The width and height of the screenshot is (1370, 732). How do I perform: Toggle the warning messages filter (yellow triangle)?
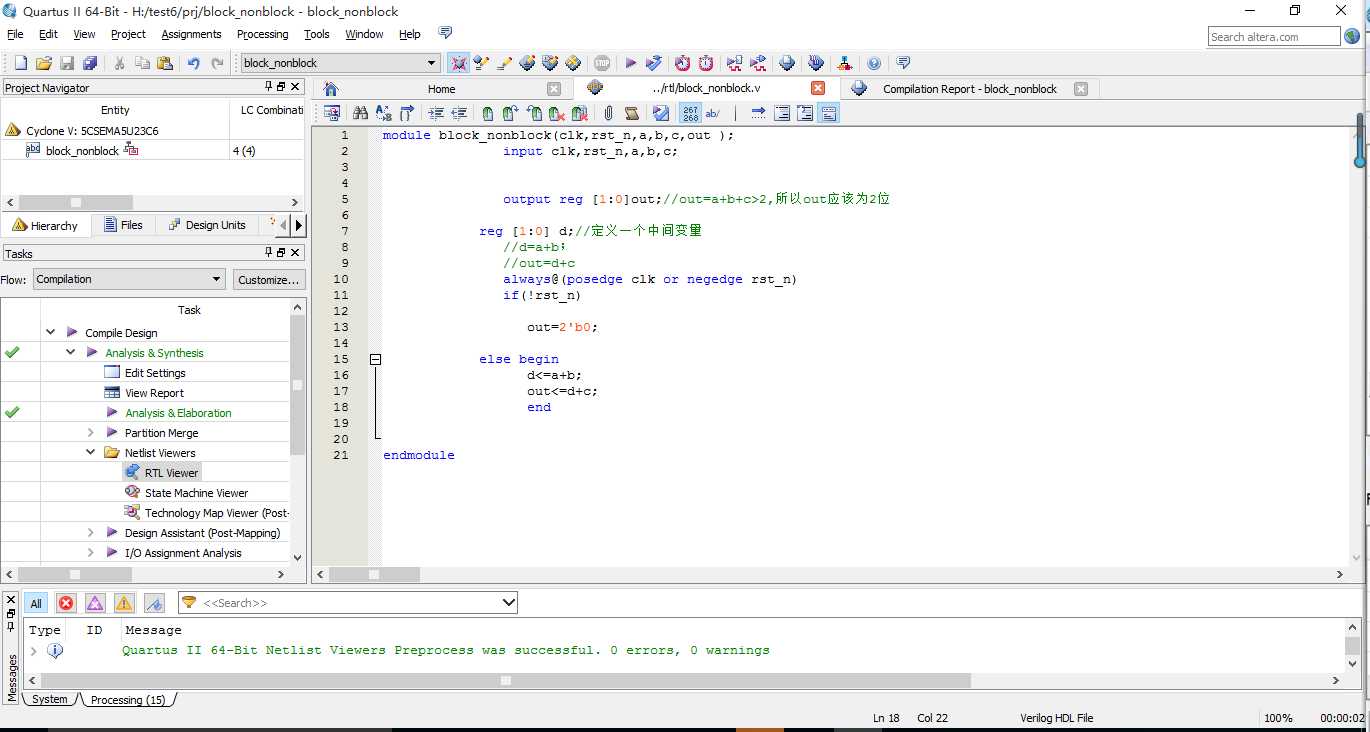click(x=124, y=603)
